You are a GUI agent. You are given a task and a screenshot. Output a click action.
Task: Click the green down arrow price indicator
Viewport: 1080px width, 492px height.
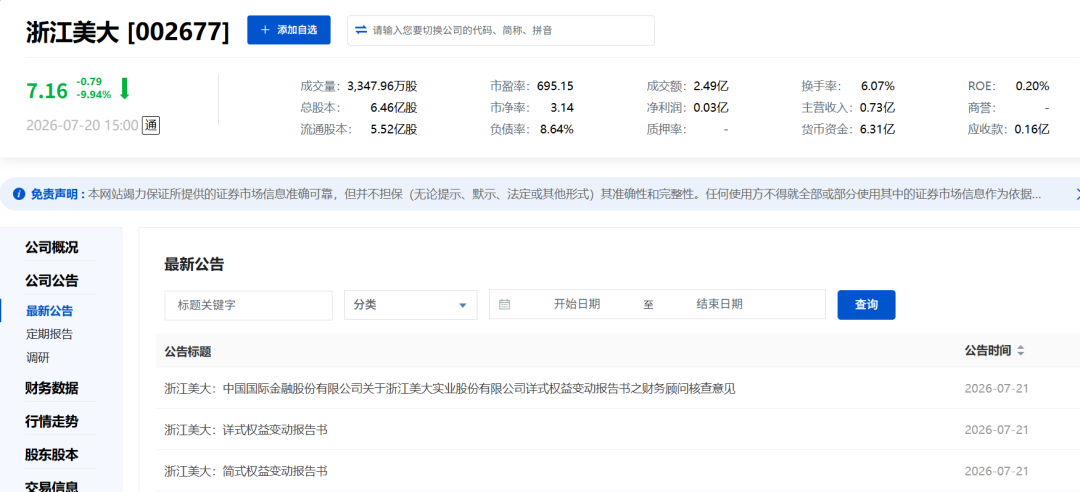(x=125, y=88)
